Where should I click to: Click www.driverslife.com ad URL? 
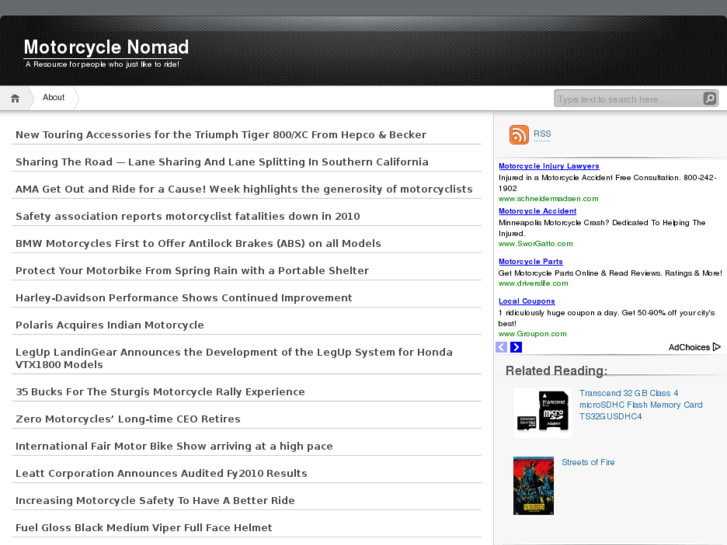click(x=533, y=283)
